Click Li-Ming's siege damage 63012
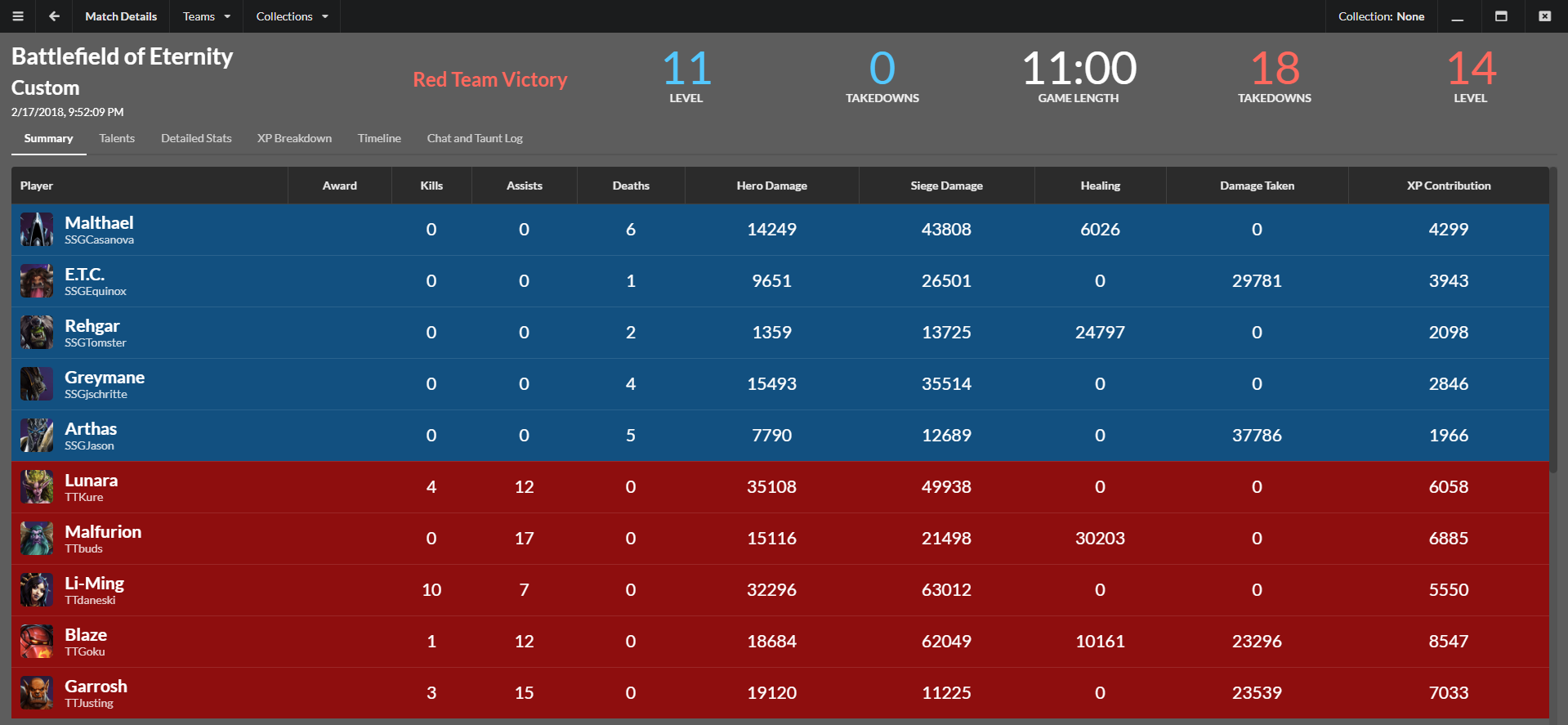 tap(947, 590)
